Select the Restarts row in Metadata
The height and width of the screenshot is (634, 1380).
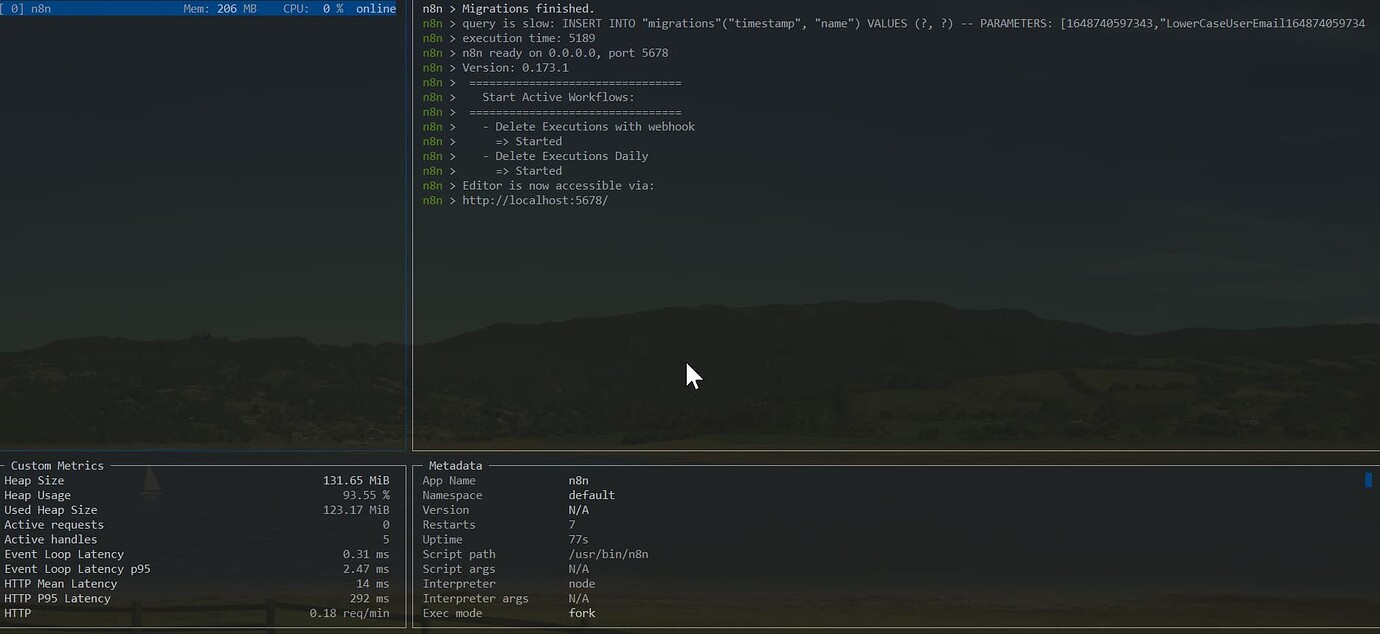pyautogui.click(x=449, y=525)
